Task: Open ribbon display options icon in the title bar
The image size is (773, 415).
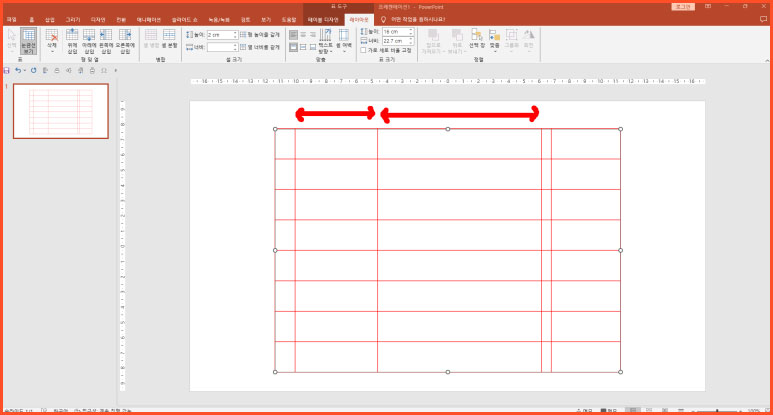Action: [708, 6]
